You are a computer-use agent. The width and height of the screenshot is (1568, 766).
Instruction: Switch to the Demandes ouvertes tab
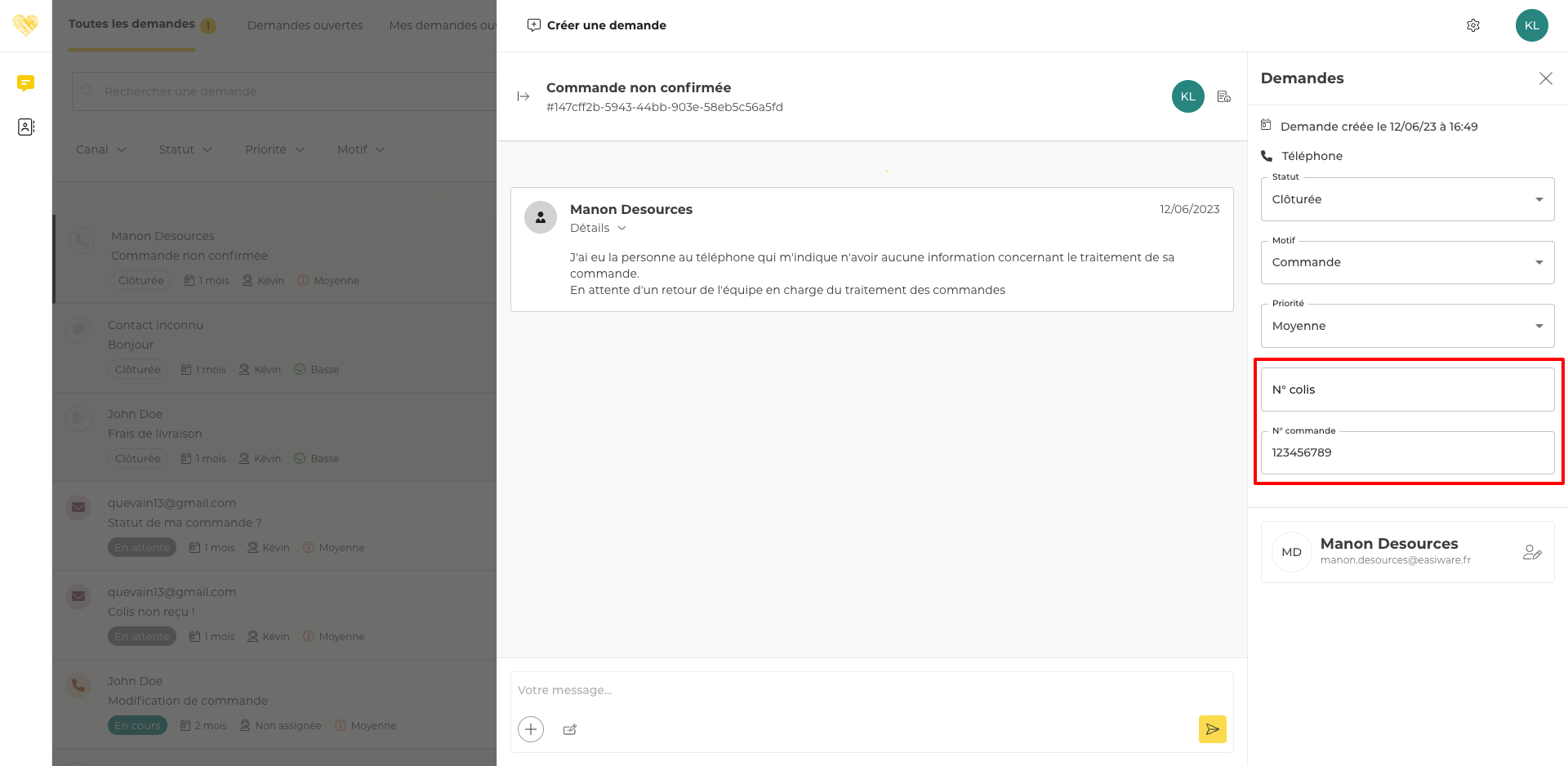click(305, 25)
